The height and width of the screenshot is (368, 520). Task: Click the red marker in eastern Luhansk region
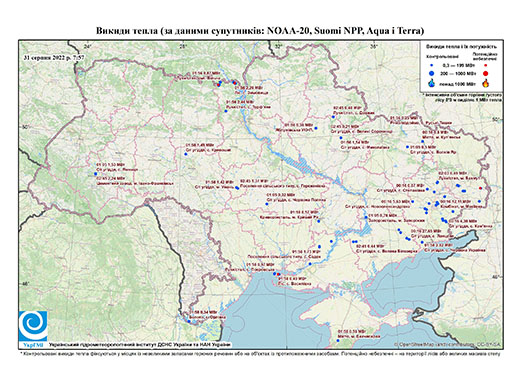pos(480,188)
